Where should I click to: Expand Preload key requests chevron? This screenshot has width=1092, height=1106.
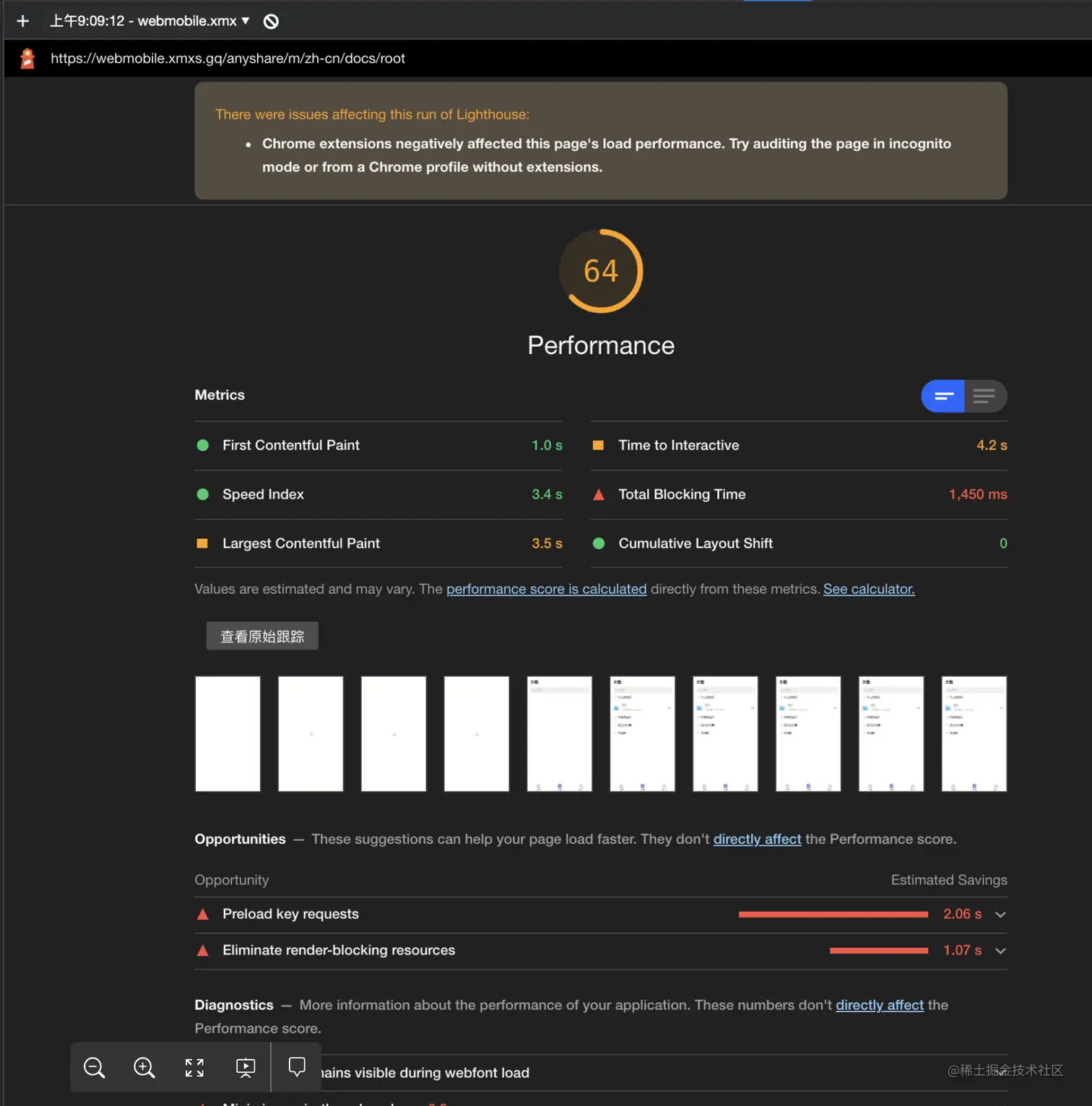[1000, 915]
